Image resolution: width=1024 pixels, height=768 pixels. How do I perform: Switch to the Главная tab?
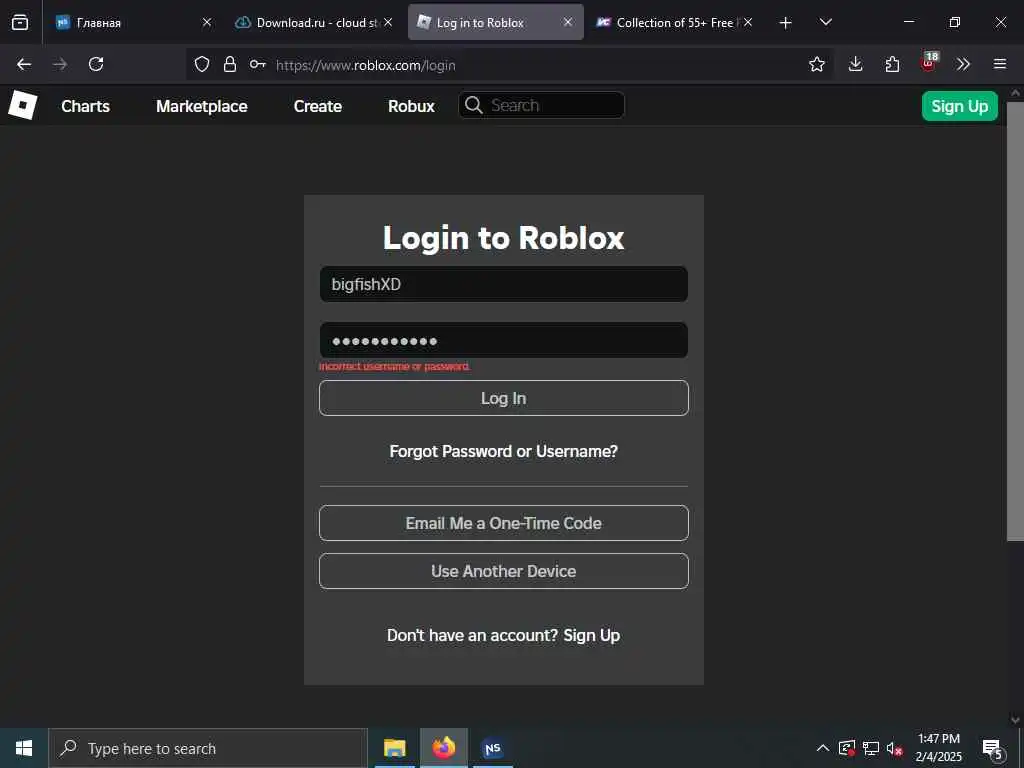point(134,22)
